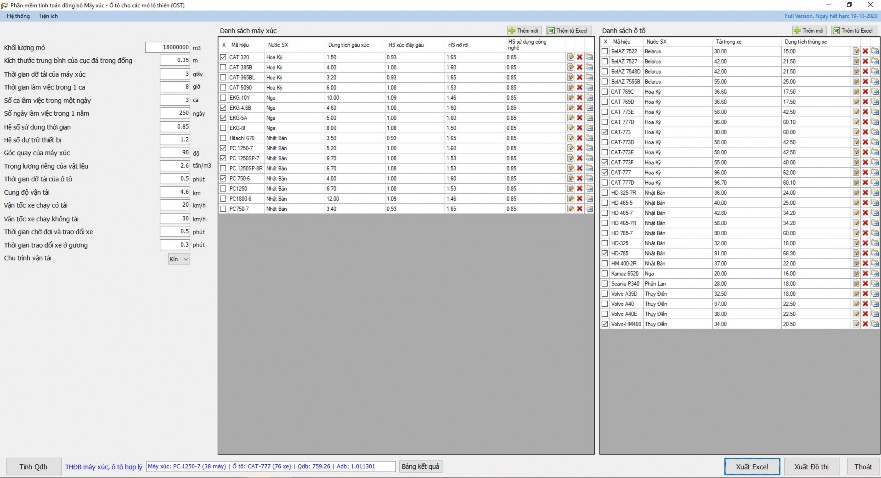Open the Chu trình vận tải dropdown
The width and height of the screenshot is (881, 478).
click(x=178, y=258)
